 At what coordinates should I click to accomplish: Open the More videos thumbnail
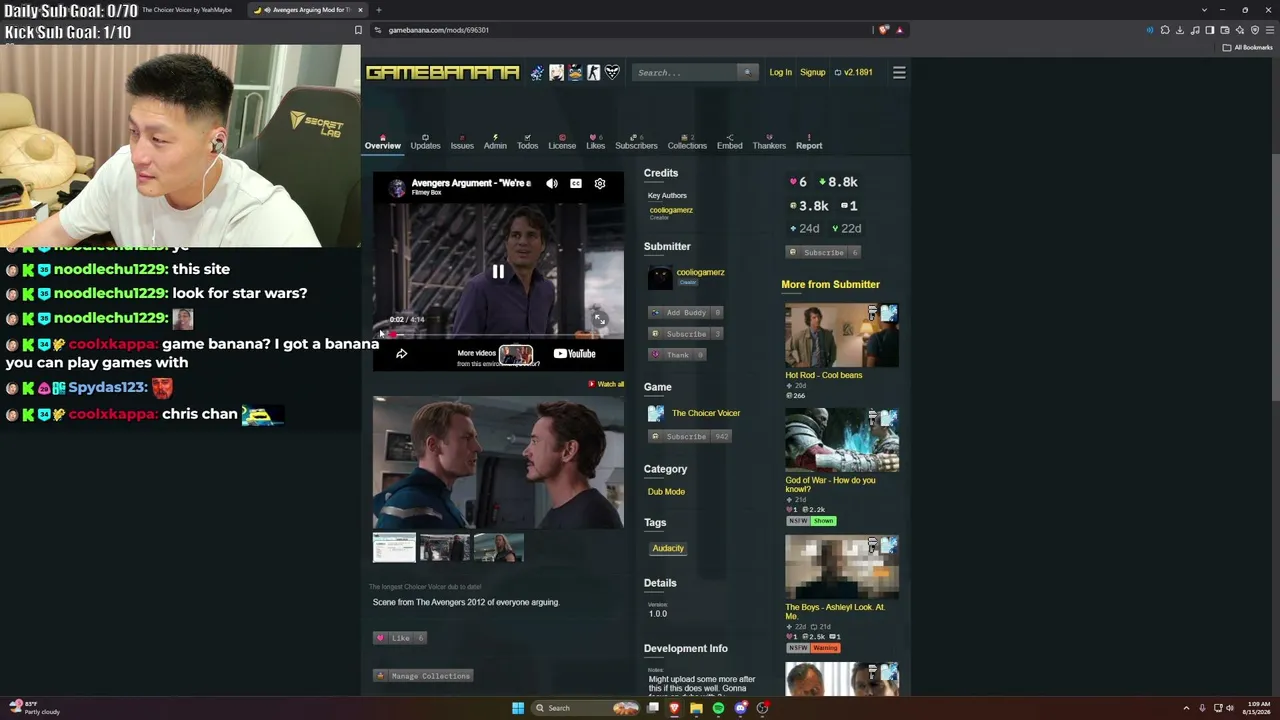coord(516,355)
